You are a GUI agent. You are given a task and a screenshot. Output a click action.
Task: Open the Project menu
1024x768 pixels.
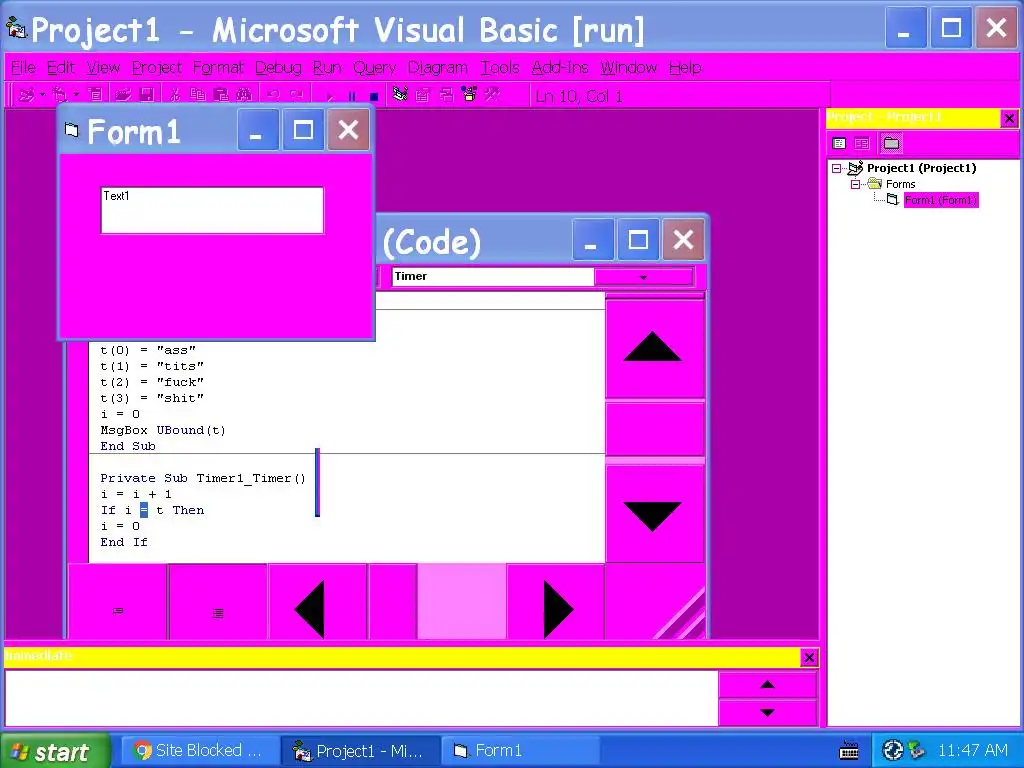157,68
